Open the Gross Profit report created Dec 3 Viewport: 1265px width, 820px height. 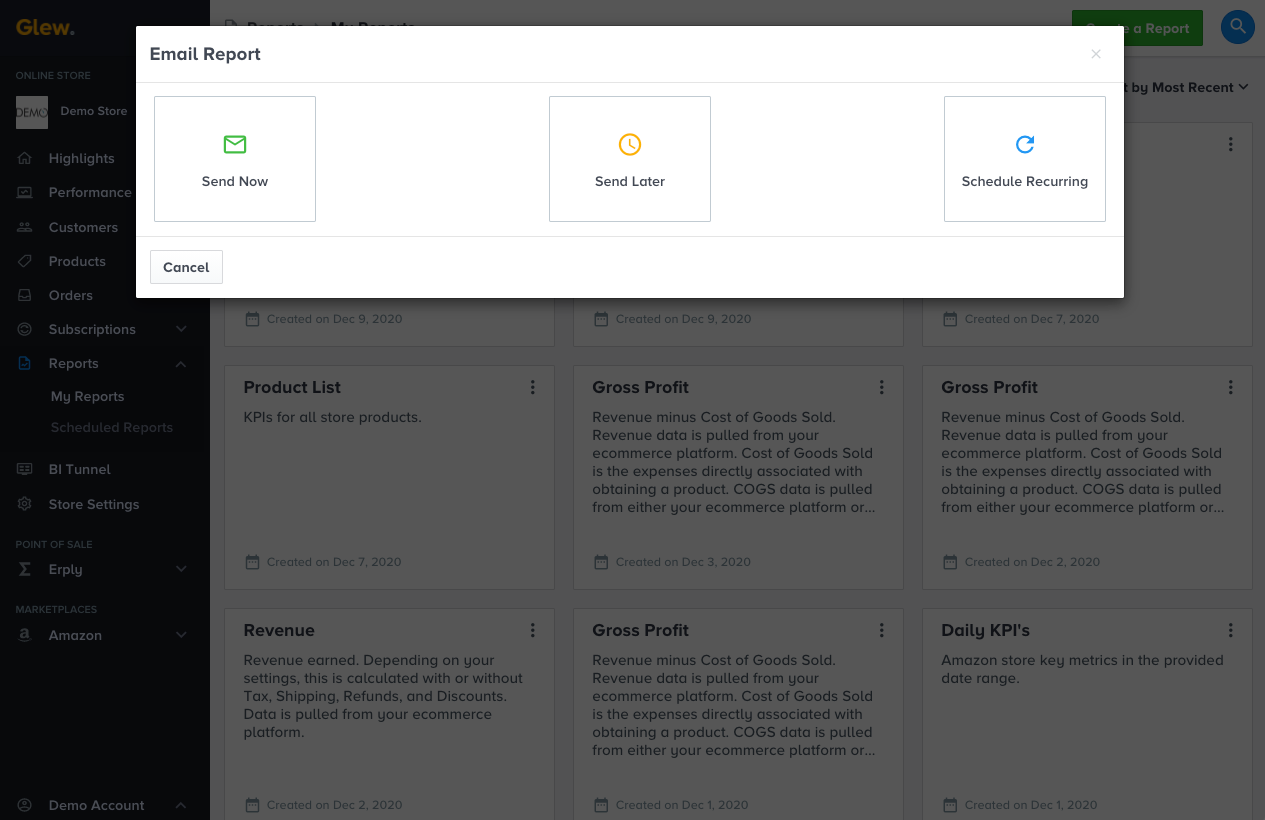(640, 387)
